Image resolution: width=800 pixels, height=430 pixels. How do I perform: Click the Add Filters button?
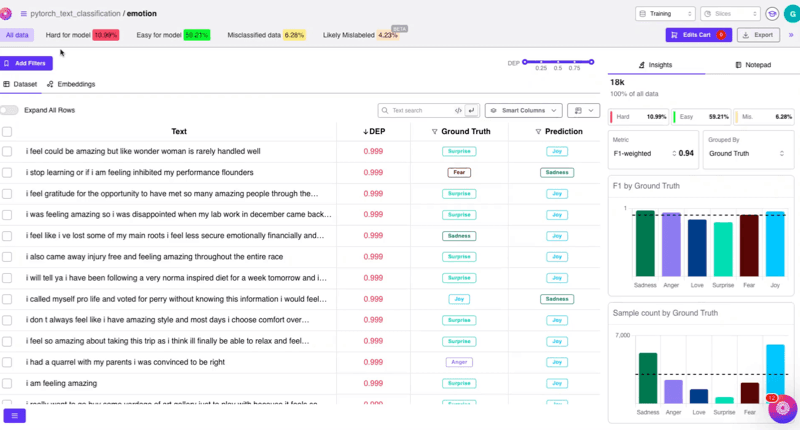click(x=25, y=63)
